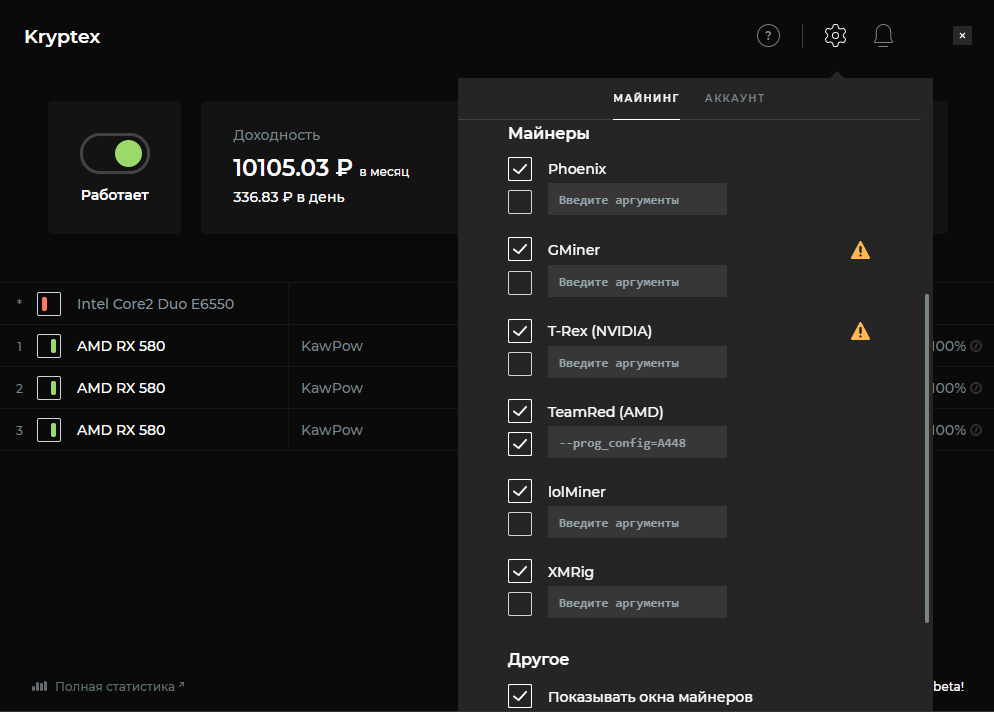Click the Майнеры section heading
Viewport: 994px width, 712px height.
[x=548, y=134]
